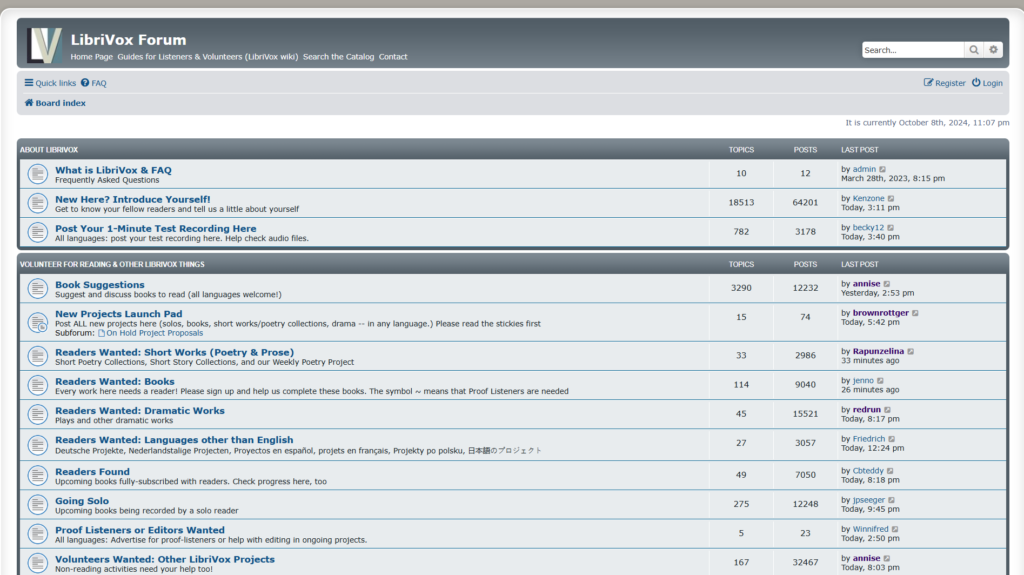View latest post icon next to Friedrich
Image resolution: width=1024 pixels, height=575 pixels.
coord(892,439)
